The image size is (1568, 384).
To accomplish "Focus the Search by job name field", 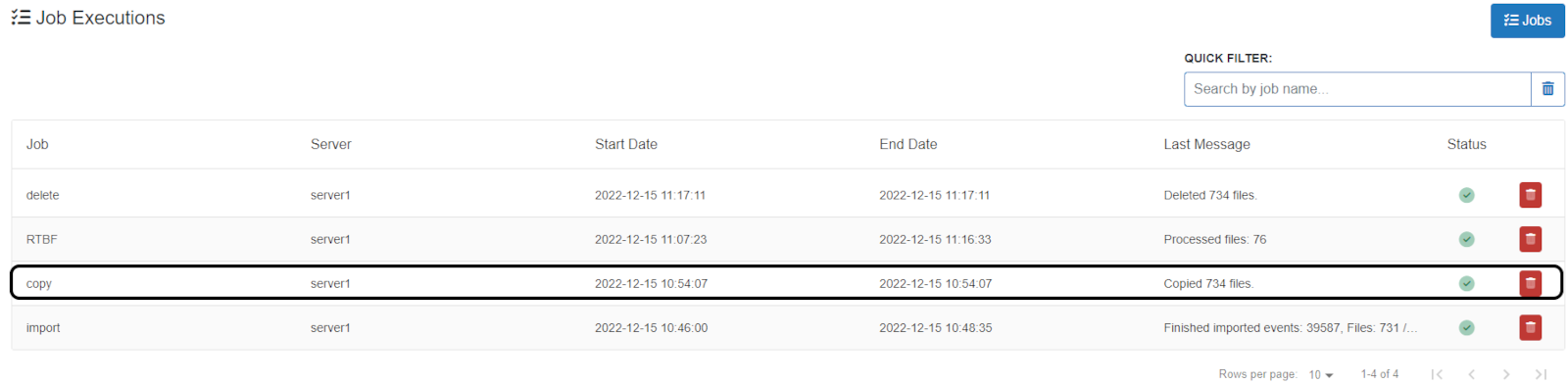I will [x=1357, y=89].
